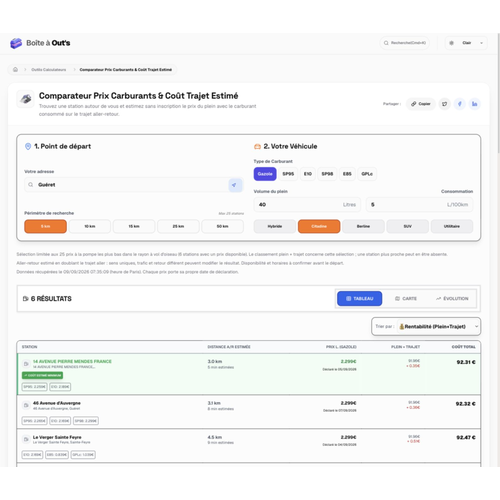Viewport: 500px width, 500px height.
Task: Click the theme sun icon
Action: (451, 43)
